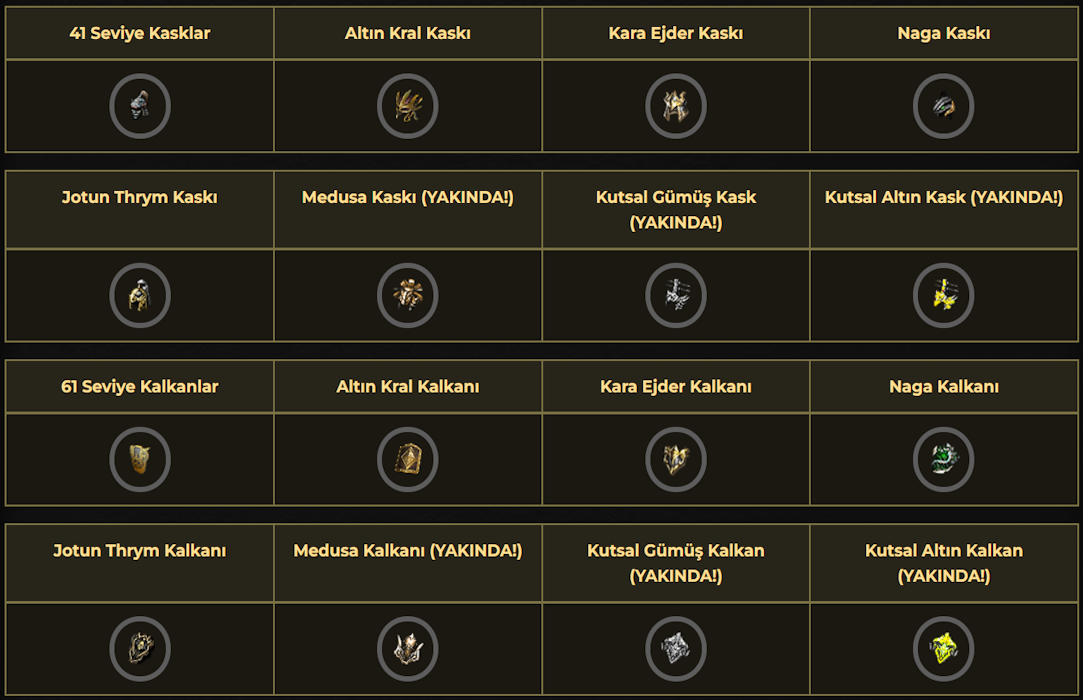Select the Jotun Thrym Kaskı icon

(140, 296)
